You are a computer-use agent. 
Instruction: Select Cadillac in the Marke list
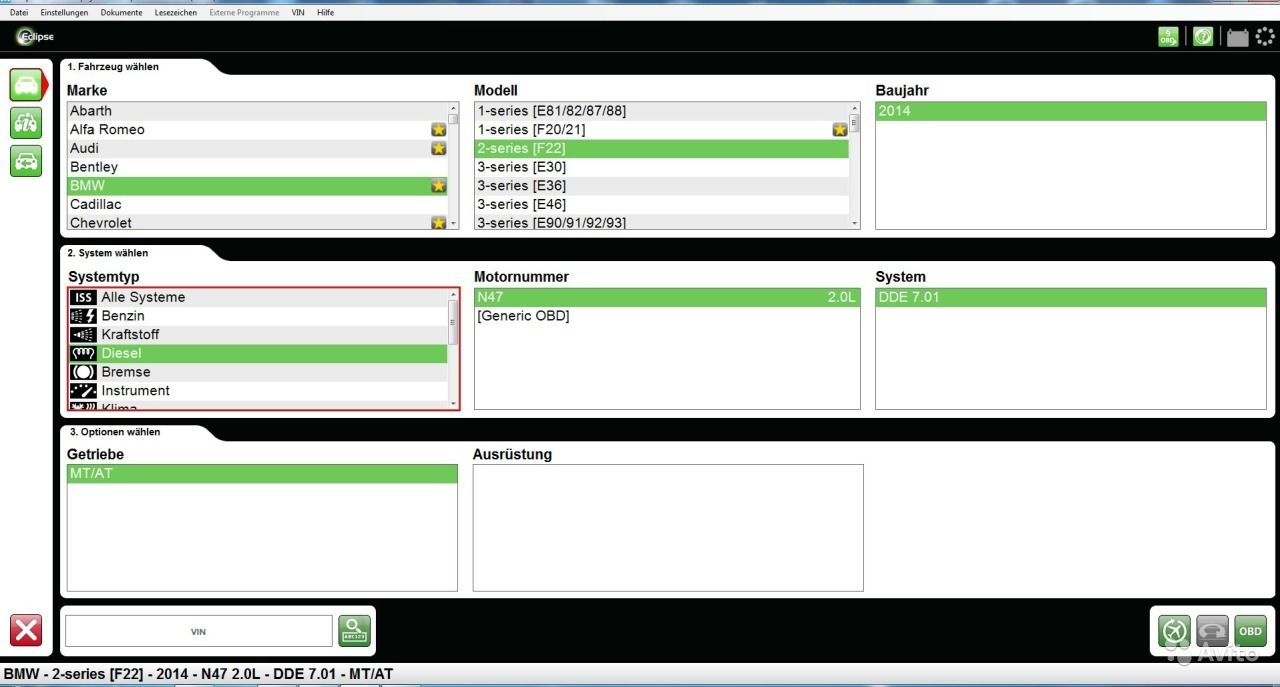click(x=258, y=204)
